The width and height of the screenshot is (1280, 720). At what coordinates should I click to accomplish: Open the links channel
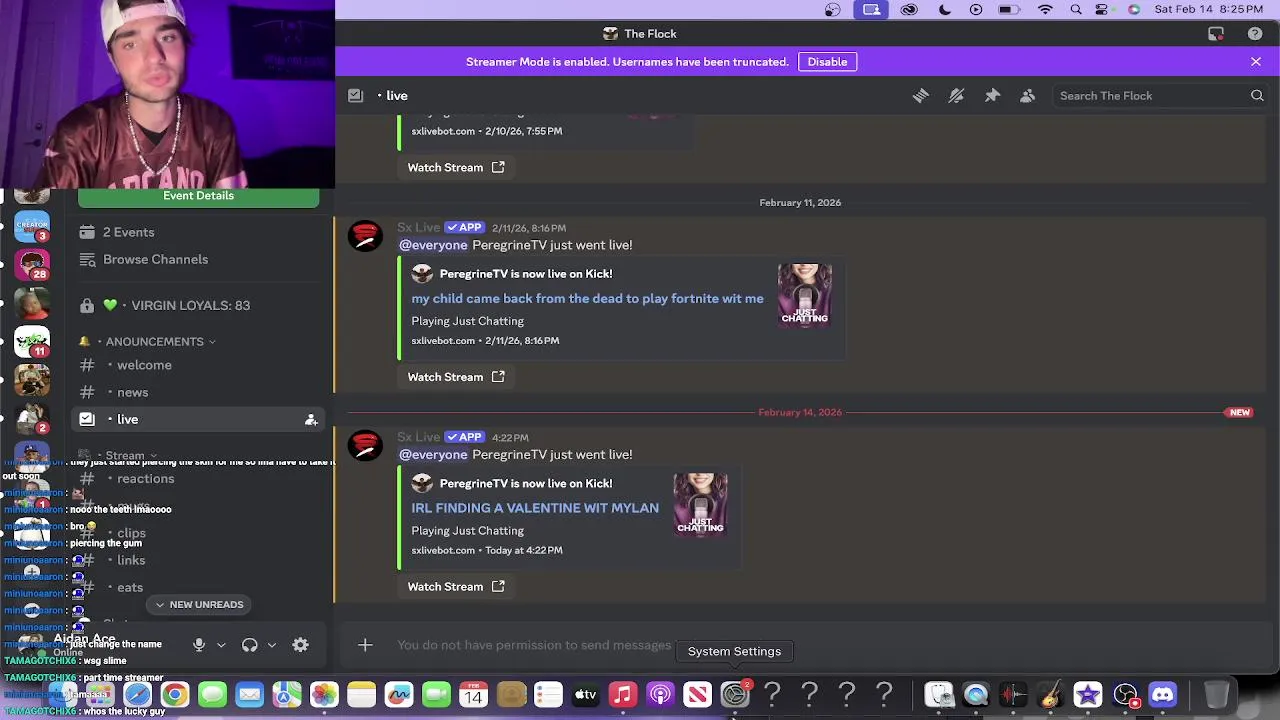(131, 560)
